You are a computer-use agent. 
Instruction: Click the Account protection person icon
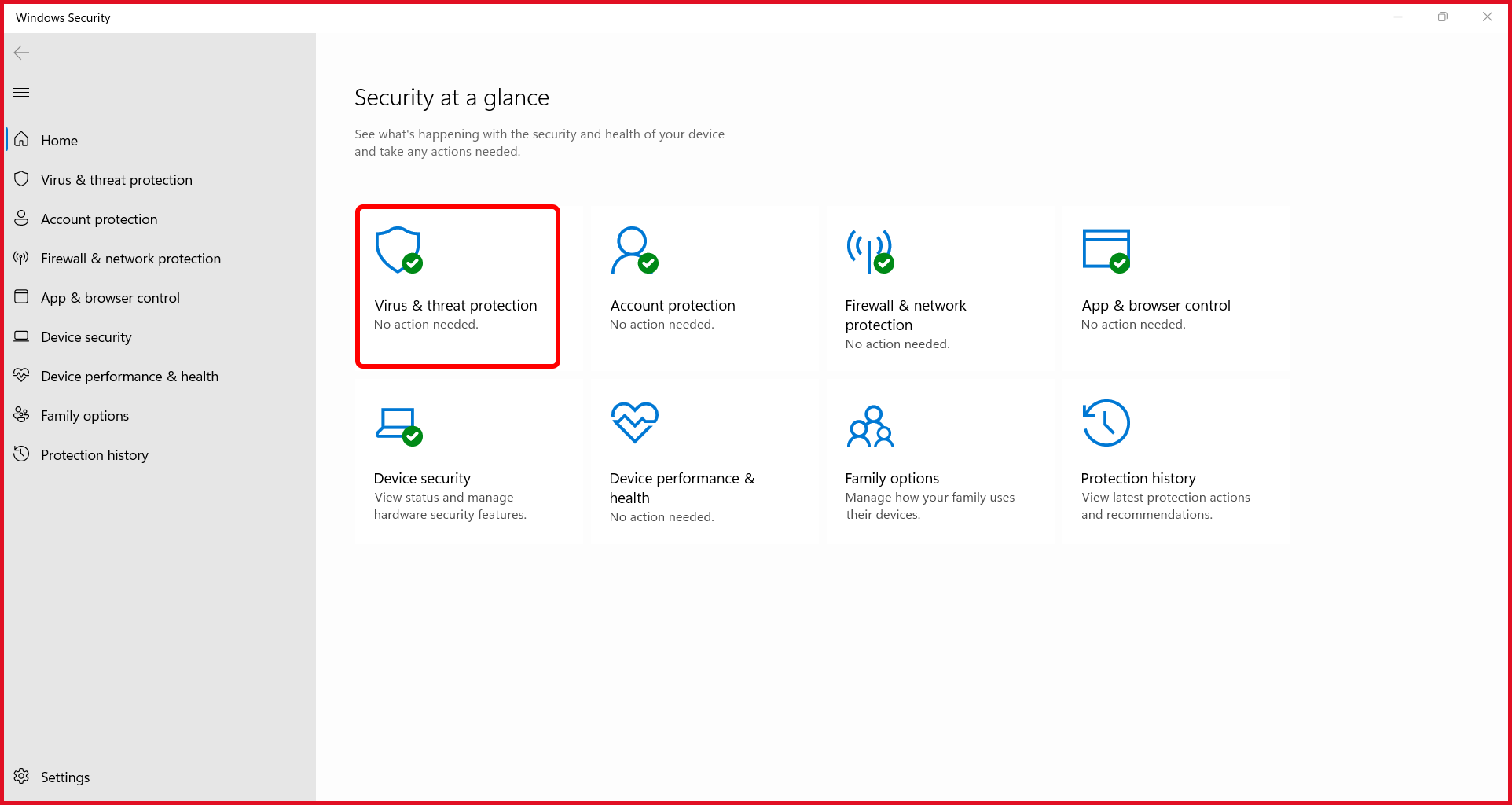pyautogui.click(x=633, y=250)
